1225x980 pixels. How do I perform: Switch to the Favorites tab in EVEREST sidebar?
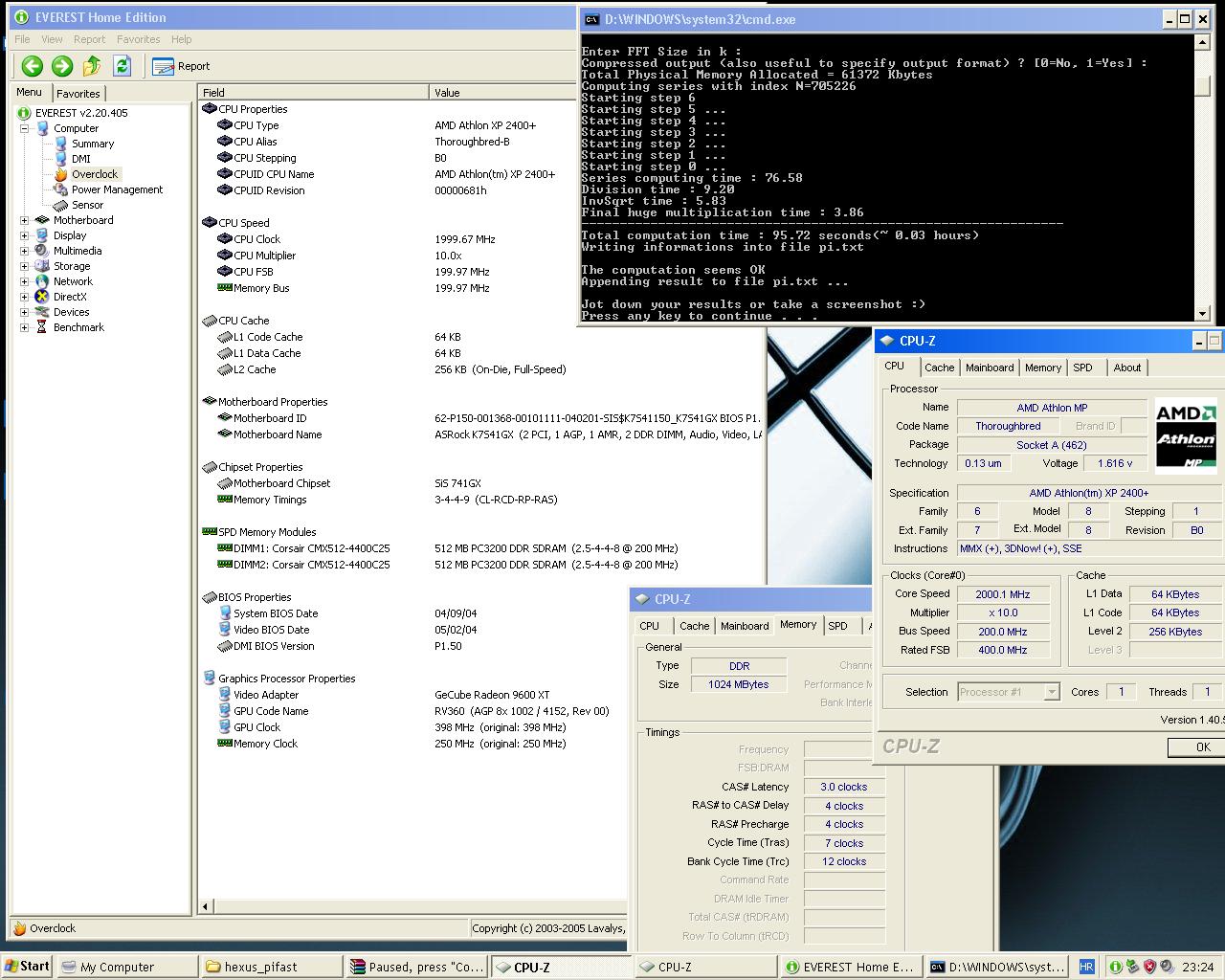coord(78,94)
